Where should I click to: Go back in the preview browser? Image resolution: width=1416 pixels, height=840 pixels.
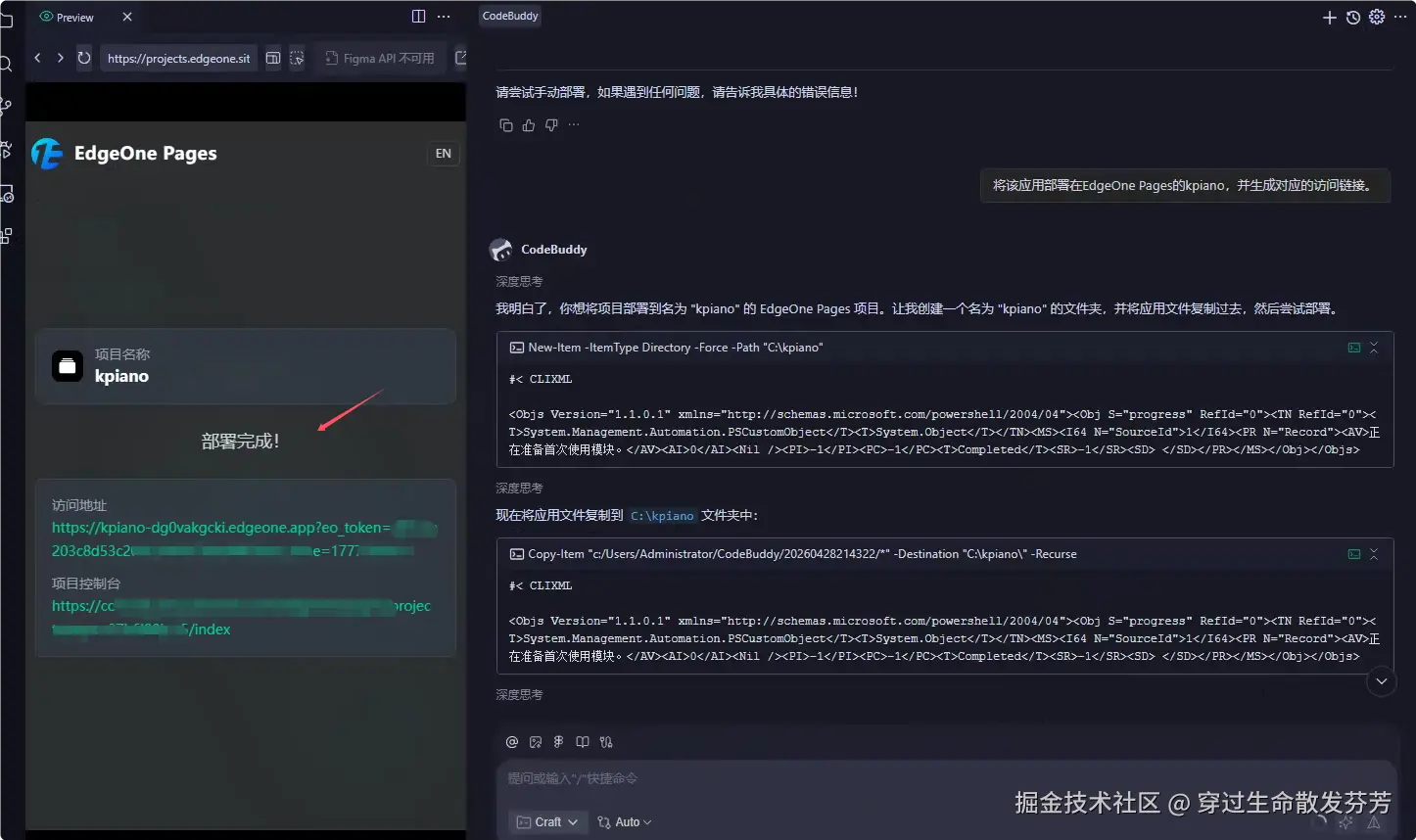(37, 58)
